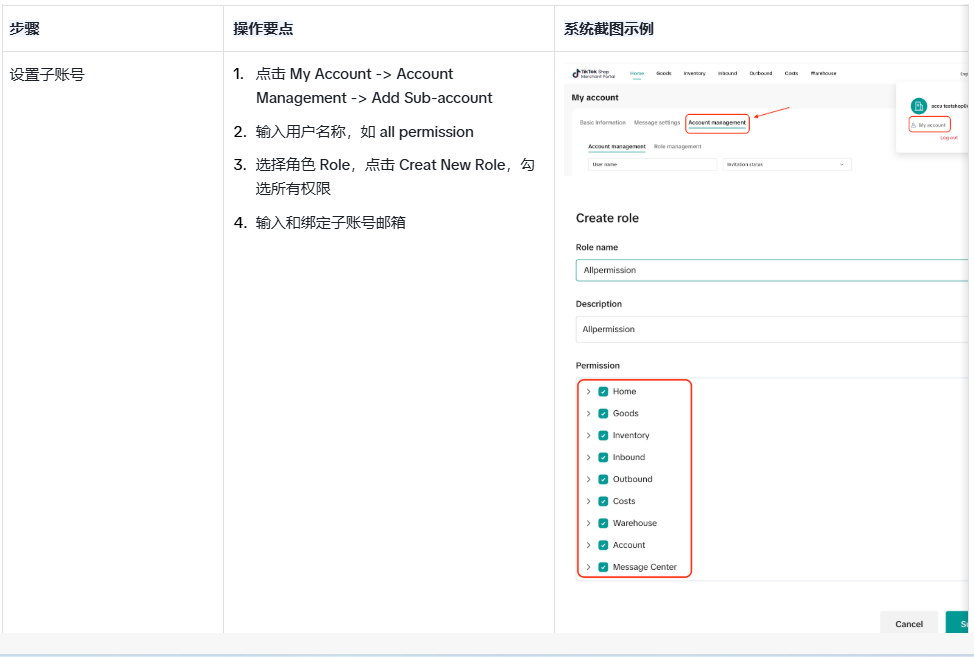Expand the Goods permission tree node
The image size is (974, 657).
[x=588, y=414]
